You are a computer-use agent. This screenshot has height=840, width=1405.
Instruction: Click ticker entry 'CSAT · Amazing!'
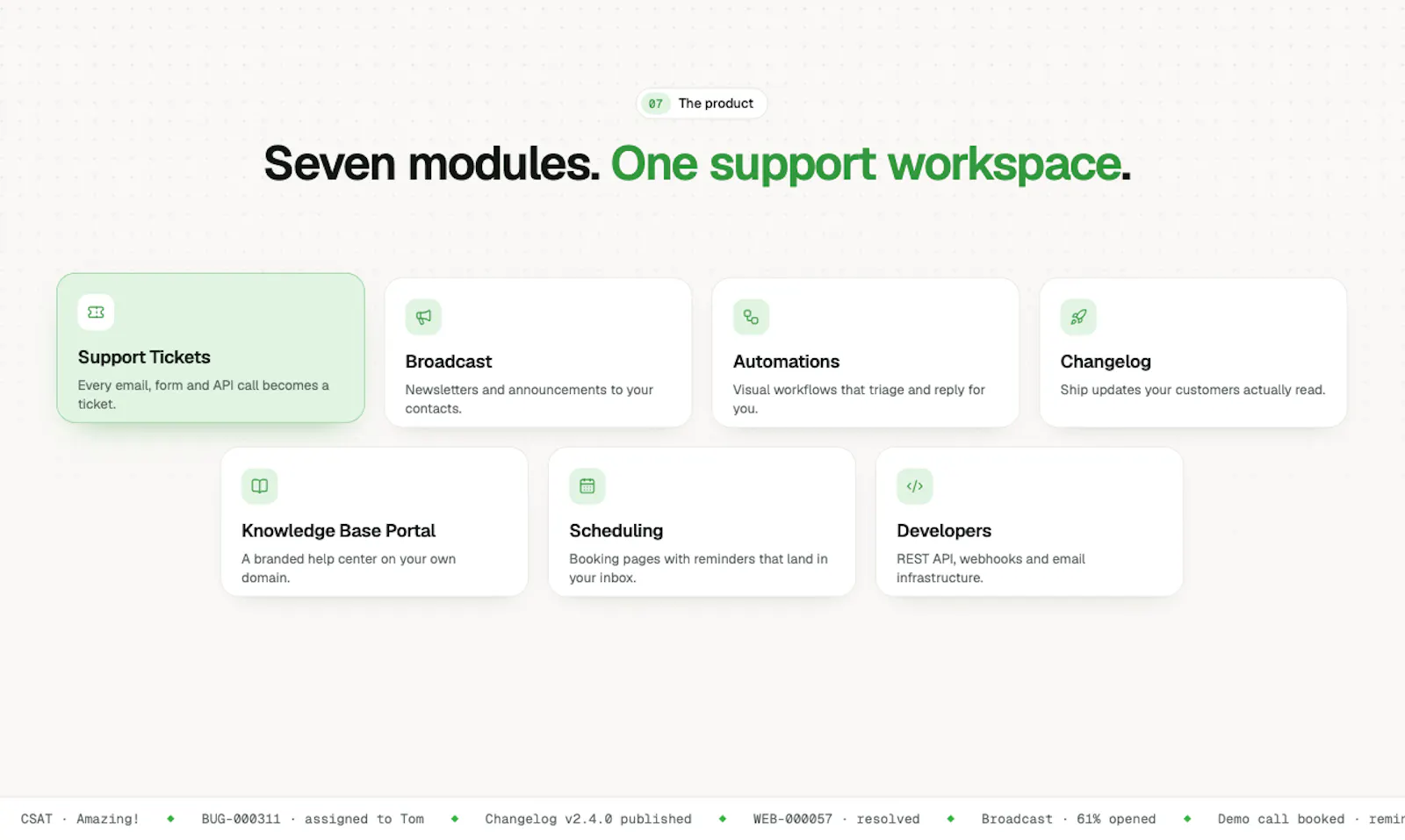coord(80,819)
